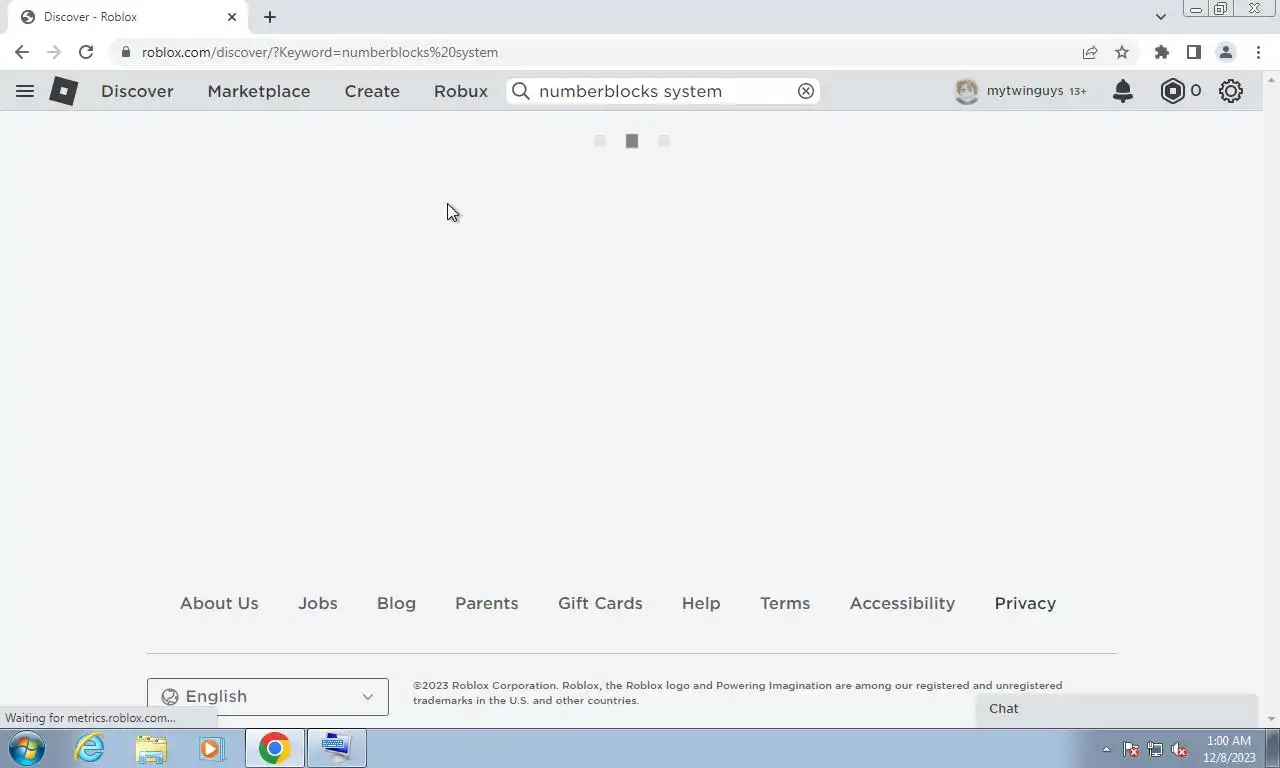Expand the English language dropdown

[x=268, y=696]
